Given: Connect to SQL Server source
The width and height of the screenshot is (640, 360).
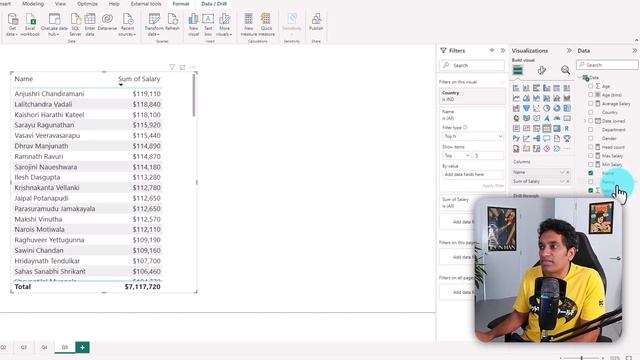Looking at the screenshot, I should coord(76,24).
